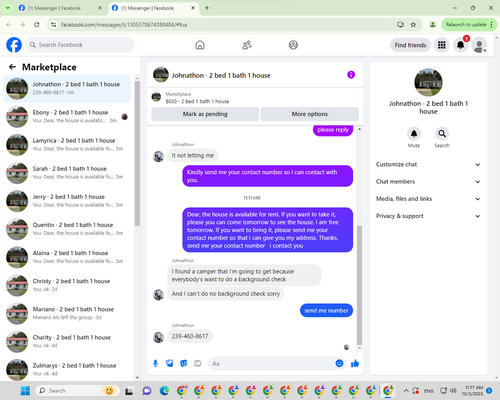Click the Home icon in top navigation

[200, 45]
